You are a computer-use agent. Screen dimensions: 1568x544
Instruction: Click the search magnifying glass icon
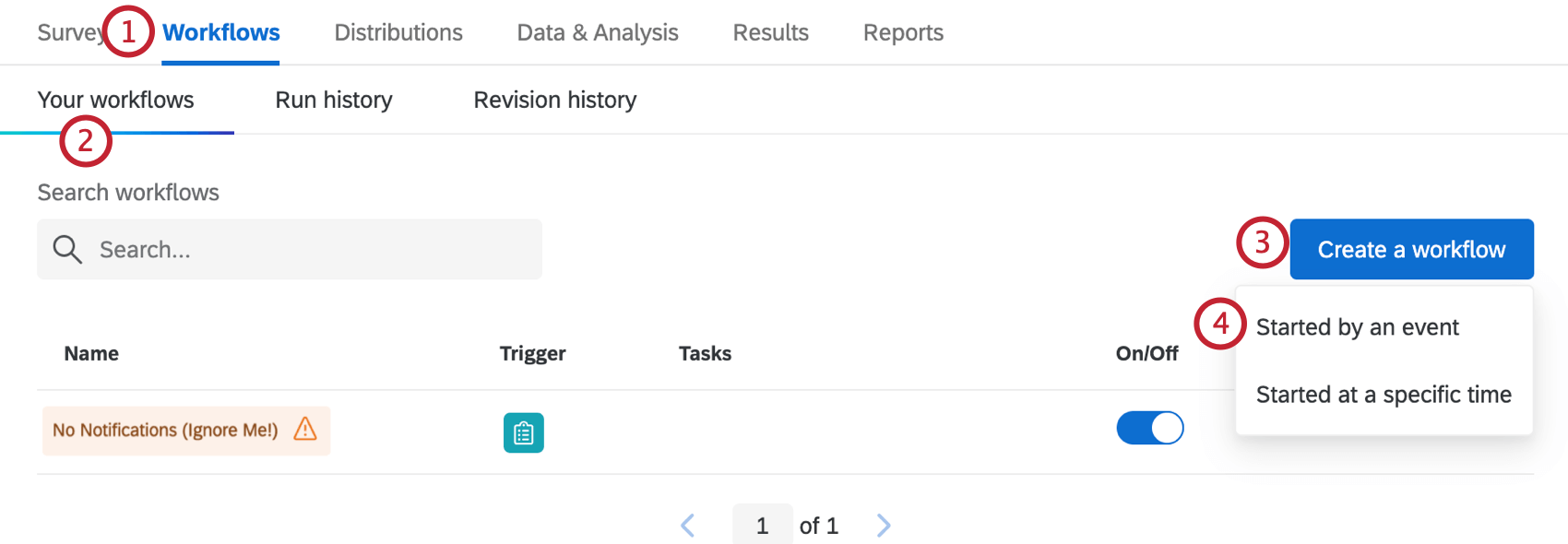tap(67, 249)
